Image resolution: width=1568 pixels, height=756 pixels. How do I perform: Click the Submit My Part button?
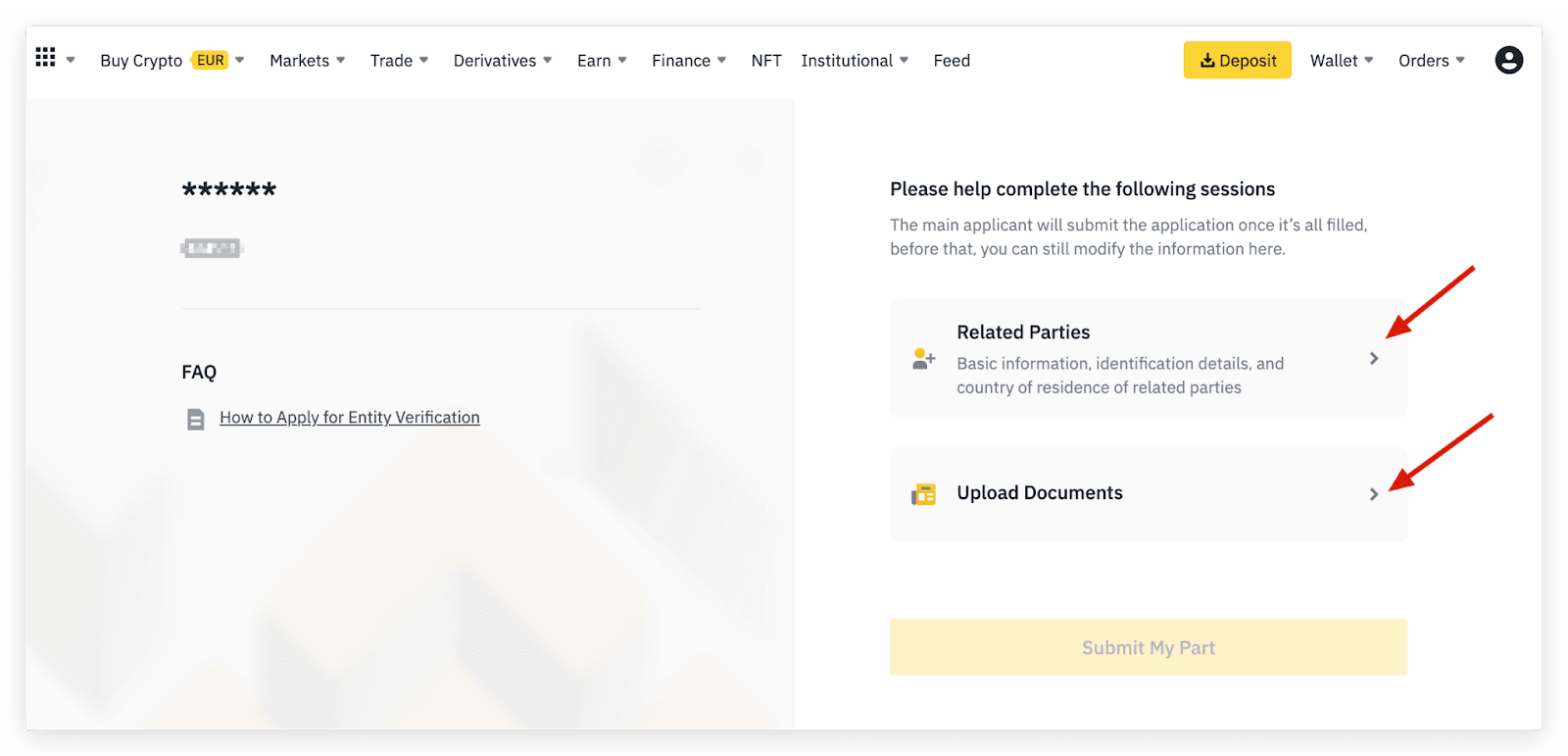tap(1148, 647)
